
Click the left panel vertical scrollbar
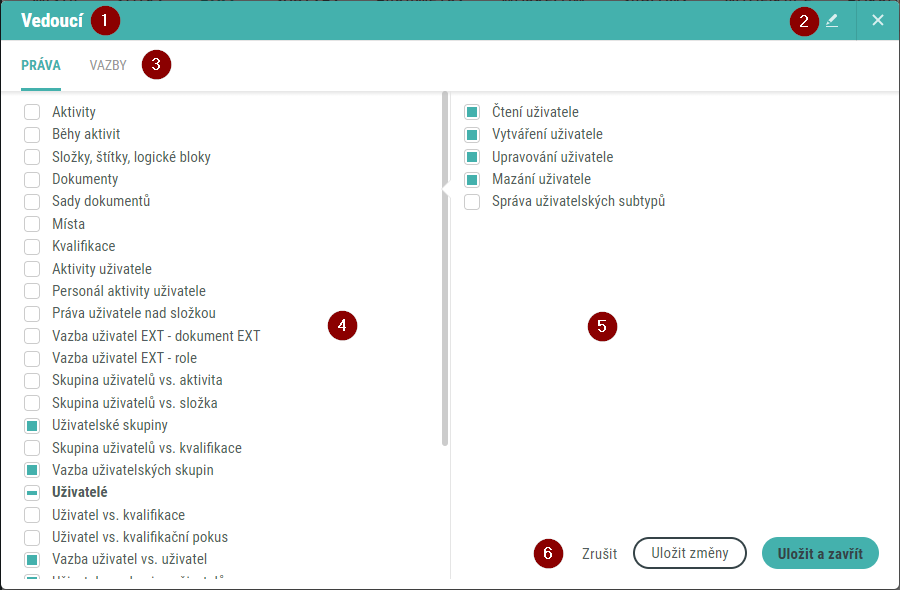click(445, 270)
